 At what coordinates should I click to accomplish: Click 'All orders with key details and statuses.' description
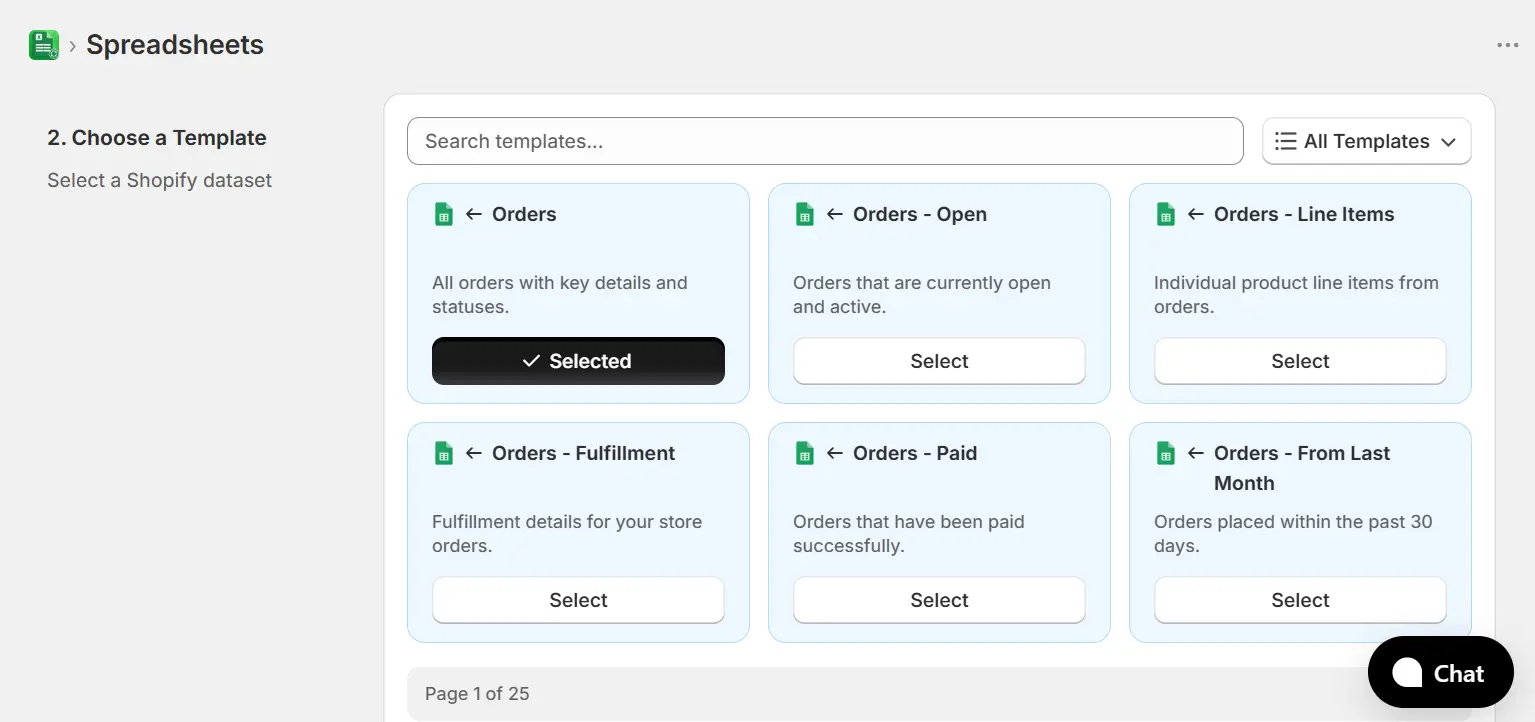[x=560, y=295]
